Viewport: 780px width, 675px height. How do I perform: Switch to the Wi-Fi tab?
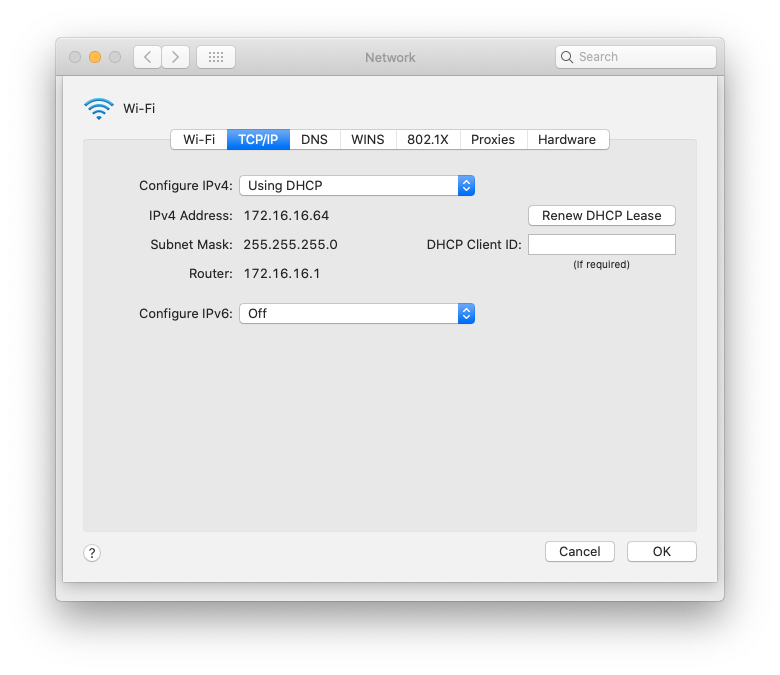[x=199, y=139]
